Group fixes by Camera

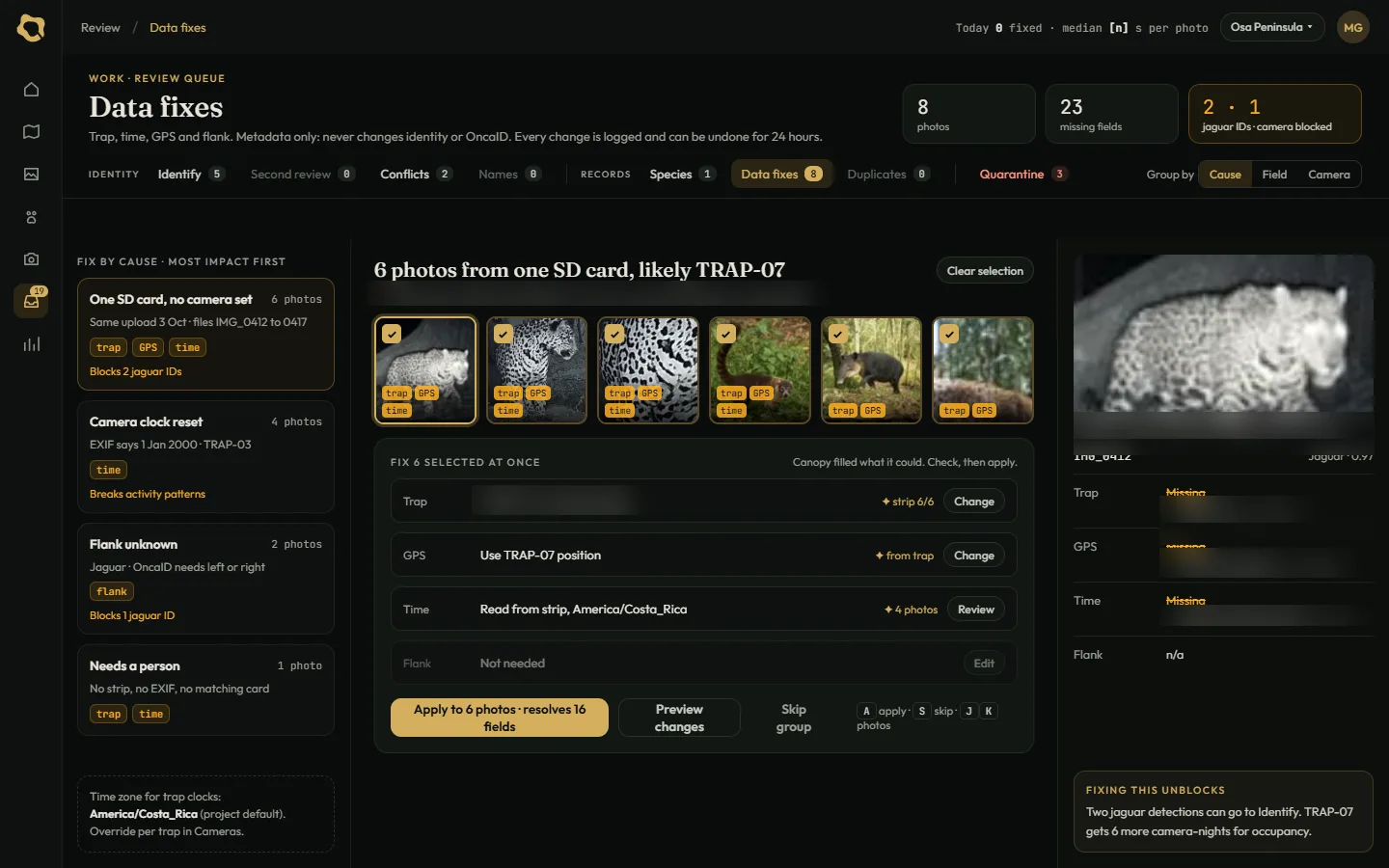click(x=1328, y=175)
